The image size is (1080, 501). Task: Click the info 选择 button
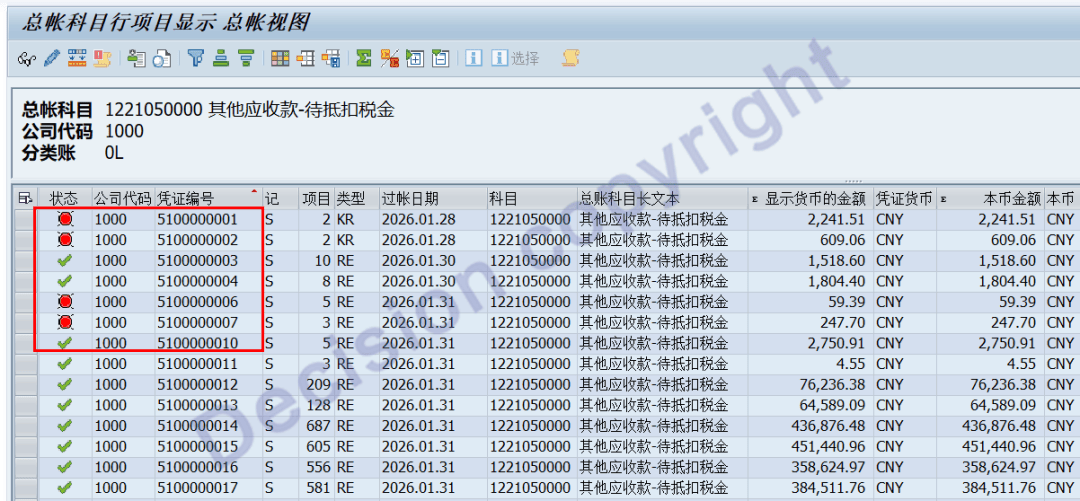pos(515,59)
